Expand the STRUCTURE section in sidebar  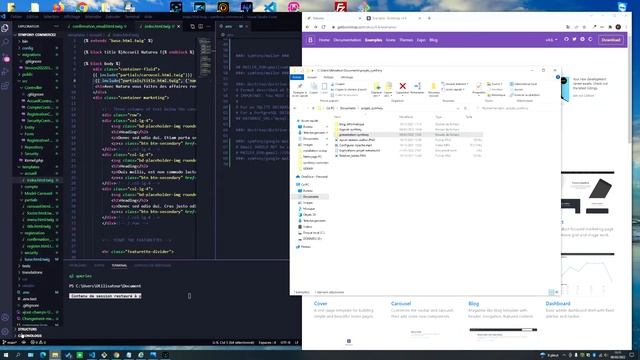27,329
